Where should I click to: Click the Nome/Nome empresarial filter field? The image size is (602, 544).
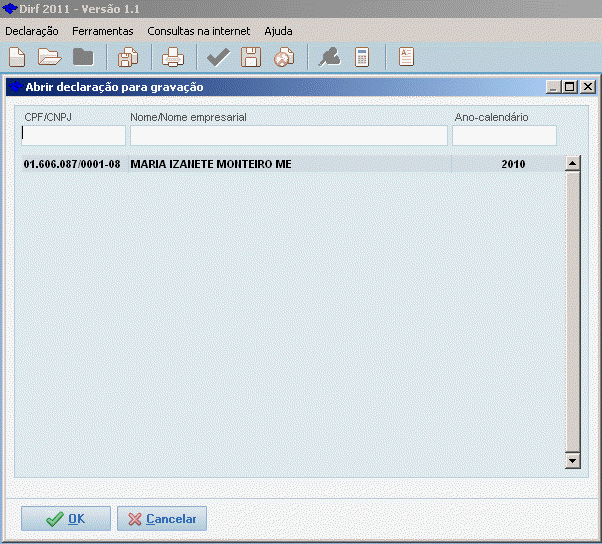point(289,135)
